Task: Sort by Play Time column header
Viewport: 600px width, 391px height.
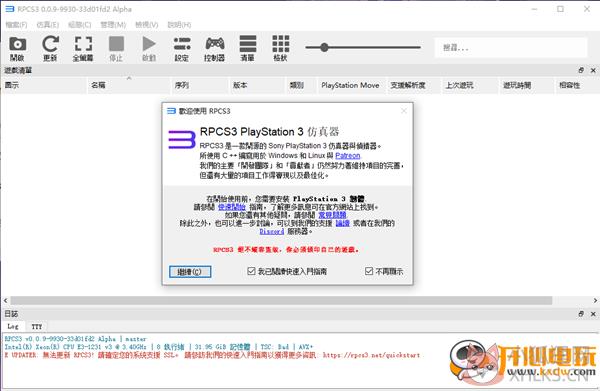Action: coord(527,85)
